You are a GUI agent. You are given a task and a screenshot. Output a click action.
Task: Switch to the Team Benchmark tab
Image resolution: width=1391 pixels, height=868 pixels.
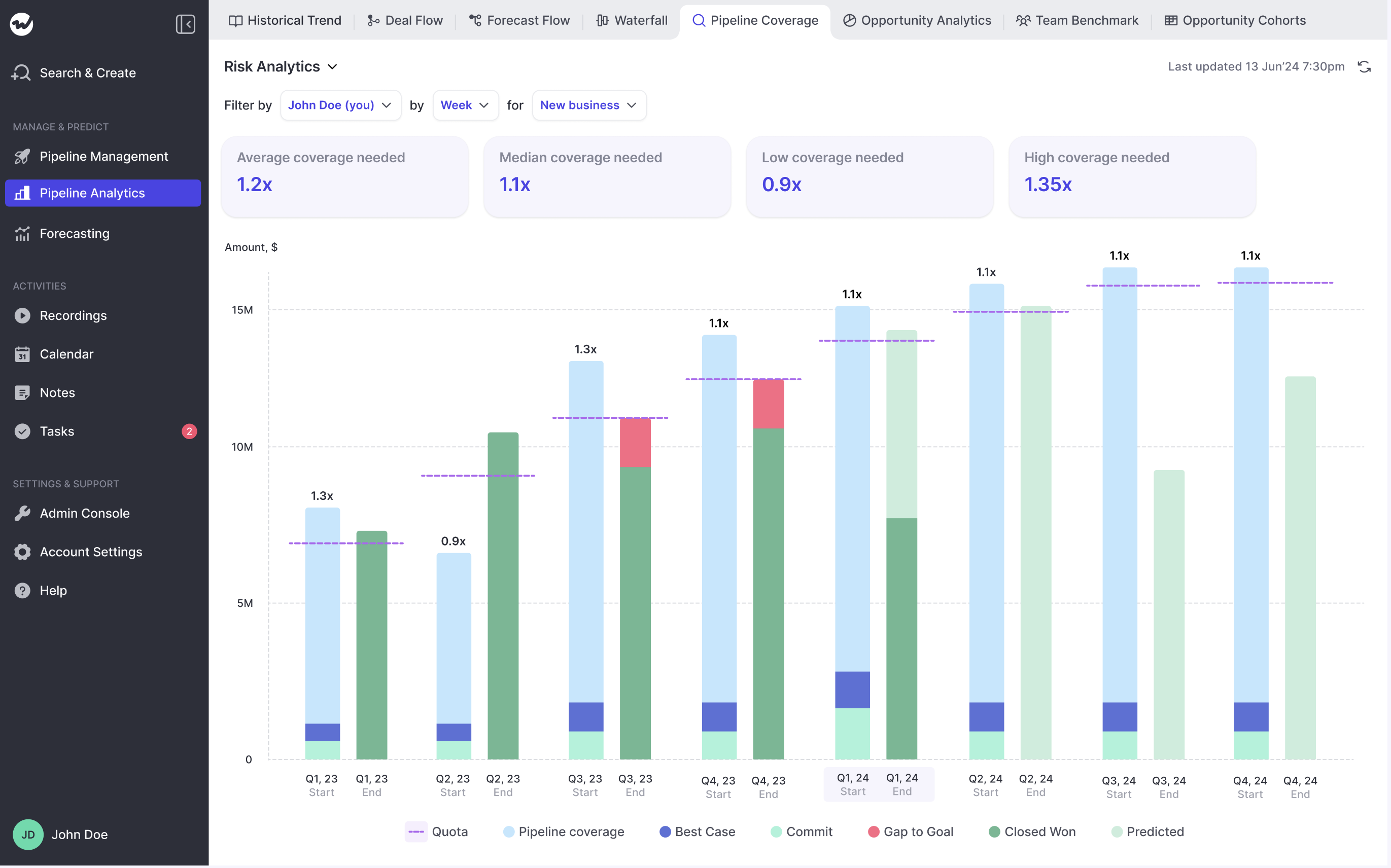click(1077, 21)
